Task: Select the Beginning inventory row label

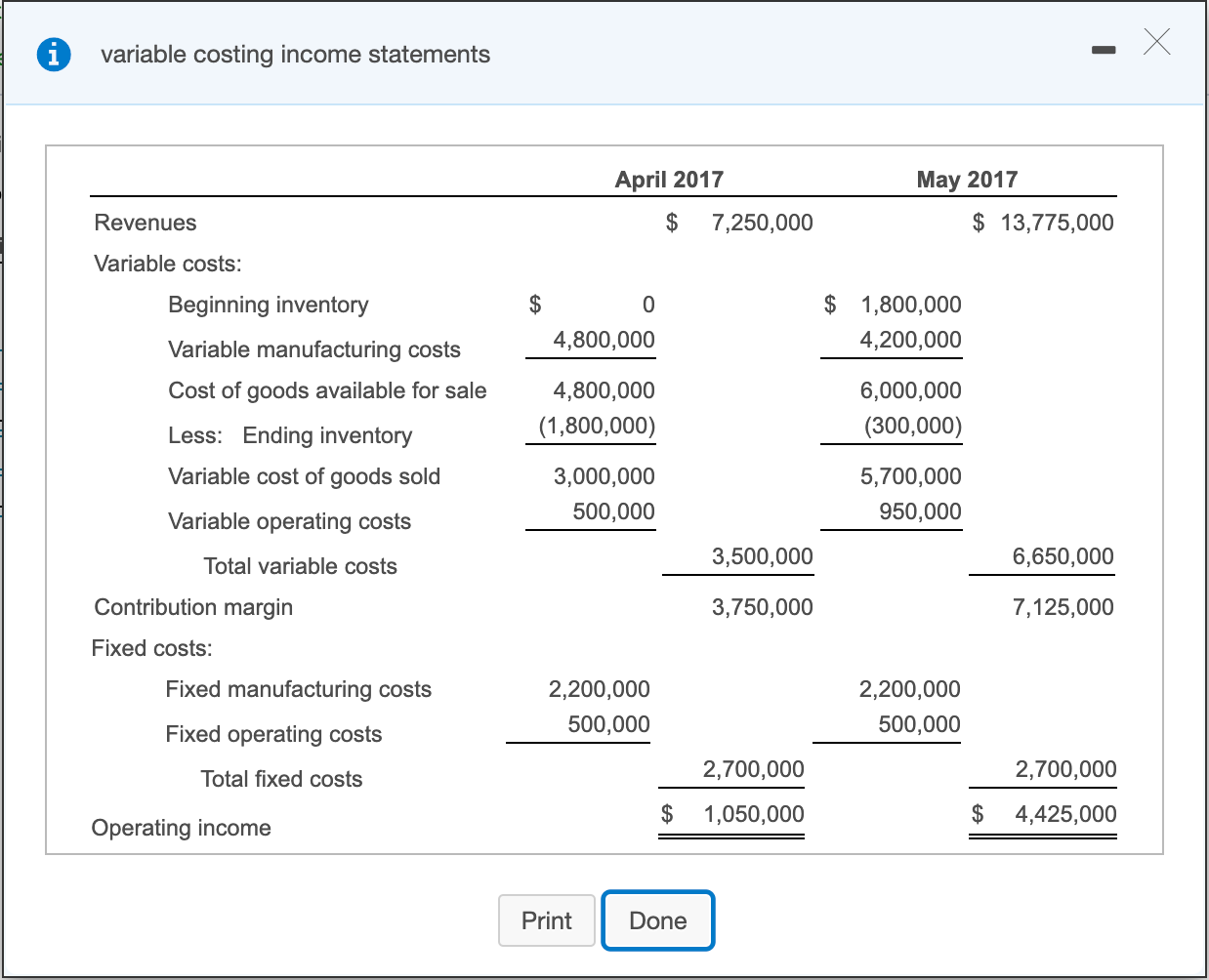Action: (268, 305)
